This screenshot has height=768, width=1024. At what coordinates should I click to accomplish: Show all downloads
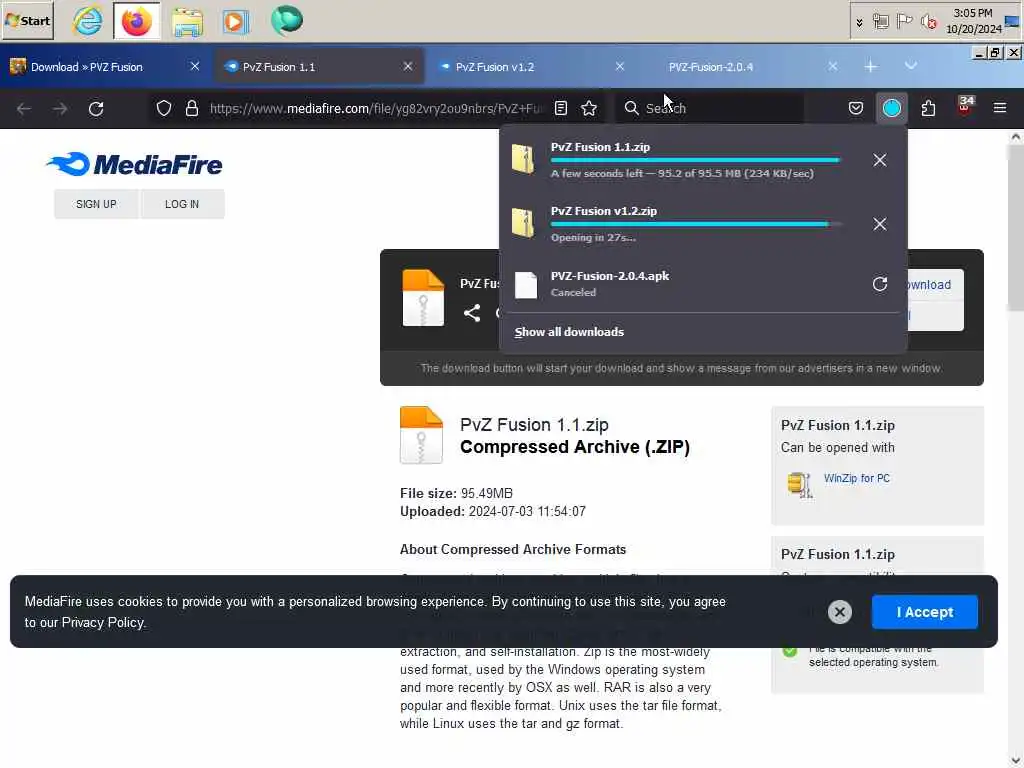[569, 332]
